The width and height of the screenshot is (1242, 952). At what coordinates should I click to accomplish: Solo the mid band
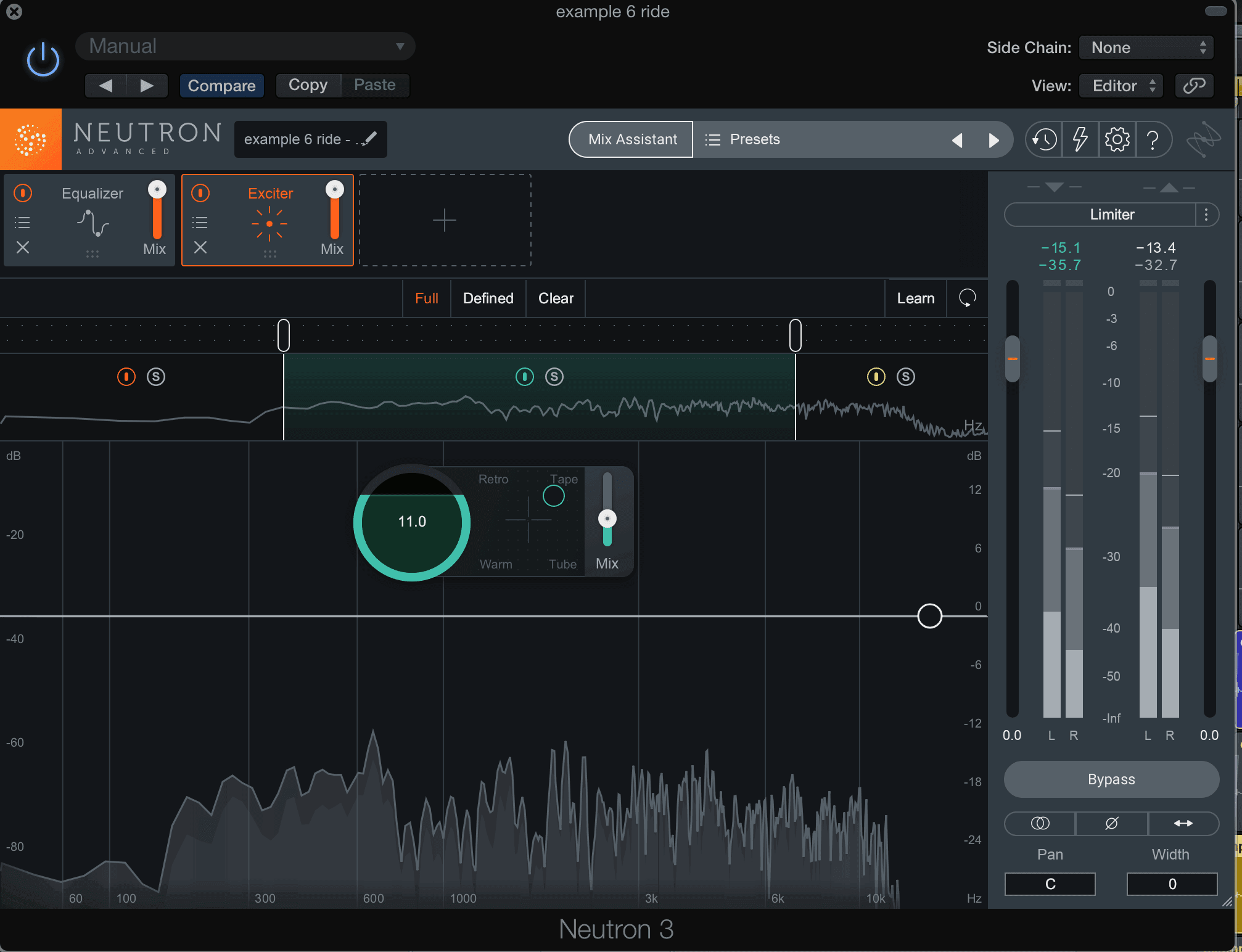click(x=554, y=377)
